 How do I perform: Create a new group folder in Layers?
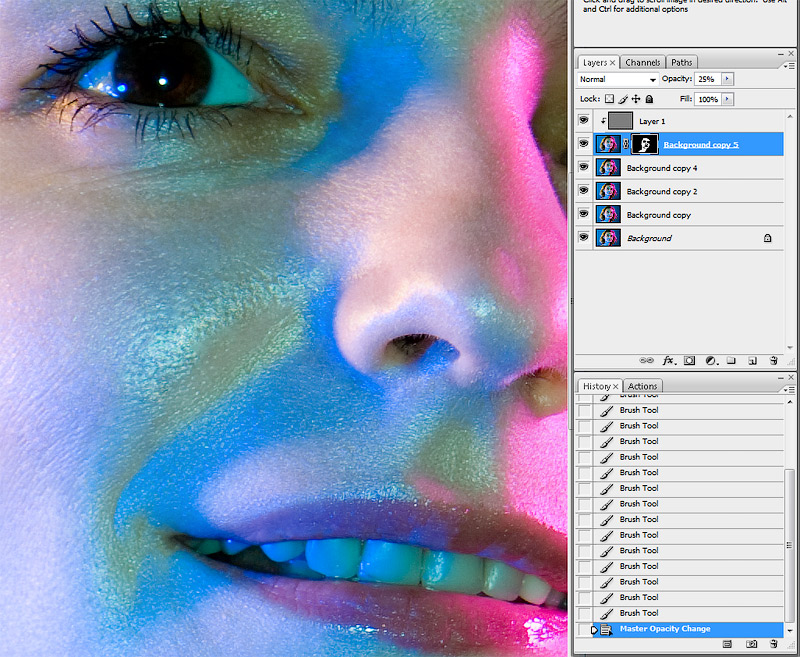click(x=731, y=360)
